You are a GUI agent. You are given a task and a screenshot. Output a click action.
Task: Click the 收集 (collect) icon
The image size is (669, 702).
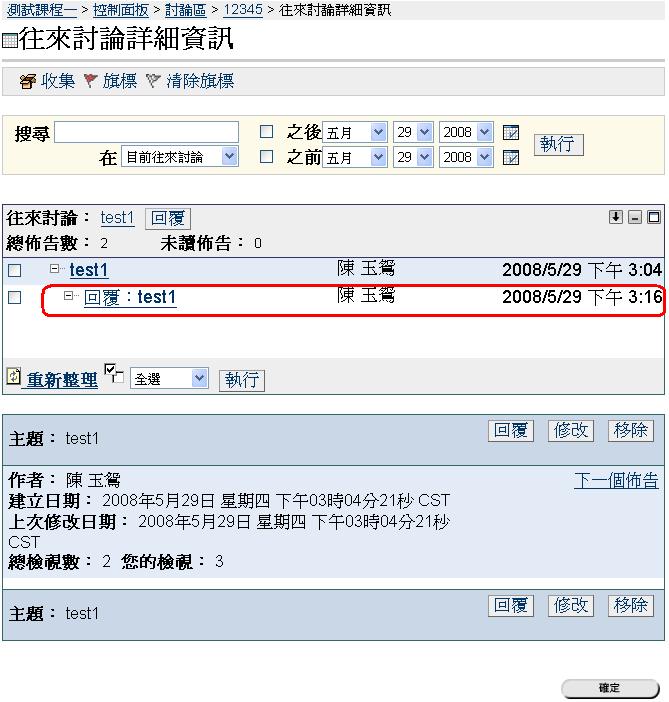[28, 82]
